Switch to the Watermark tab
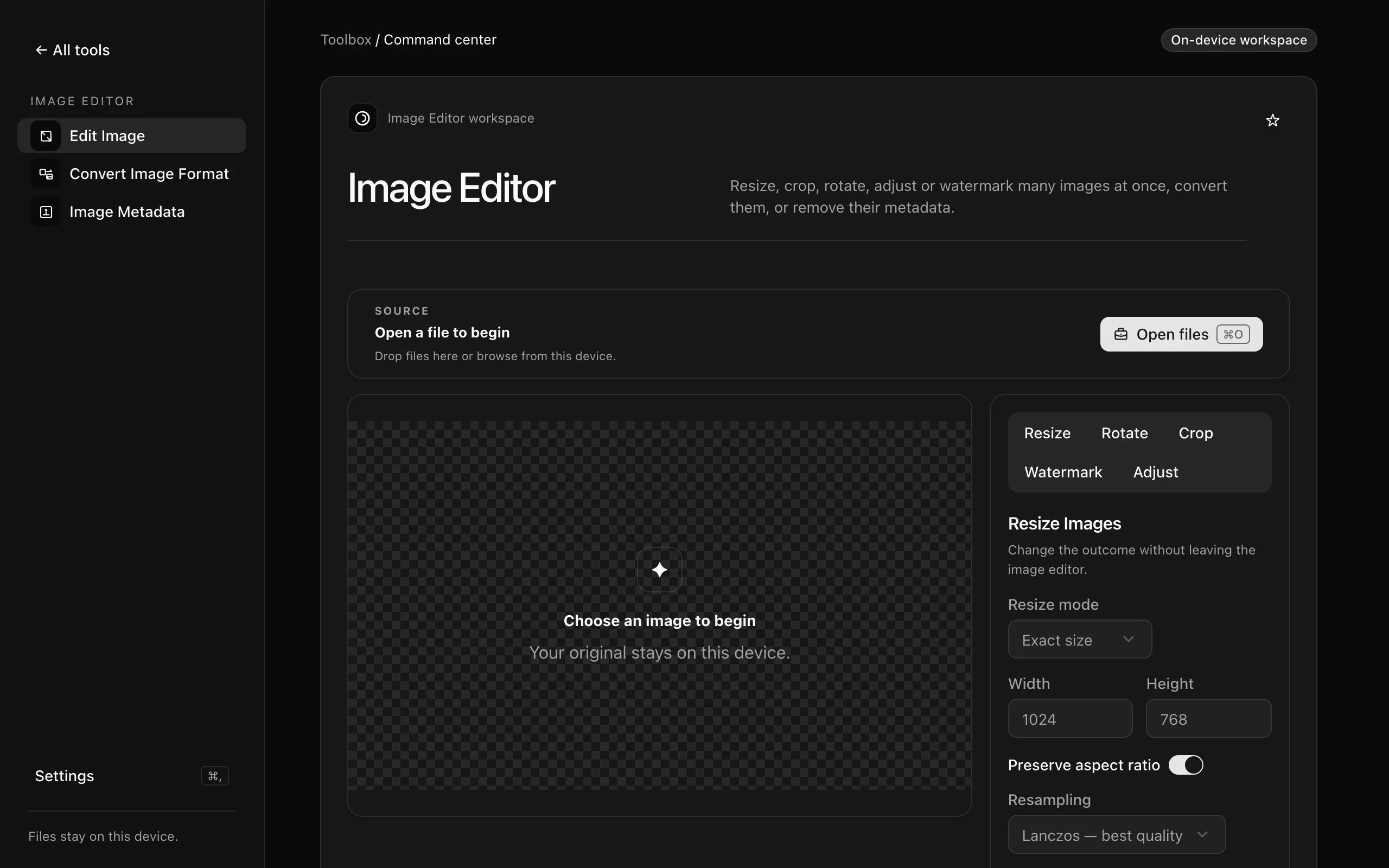This screenshot has width=1389, height=868. (1063, 472)
